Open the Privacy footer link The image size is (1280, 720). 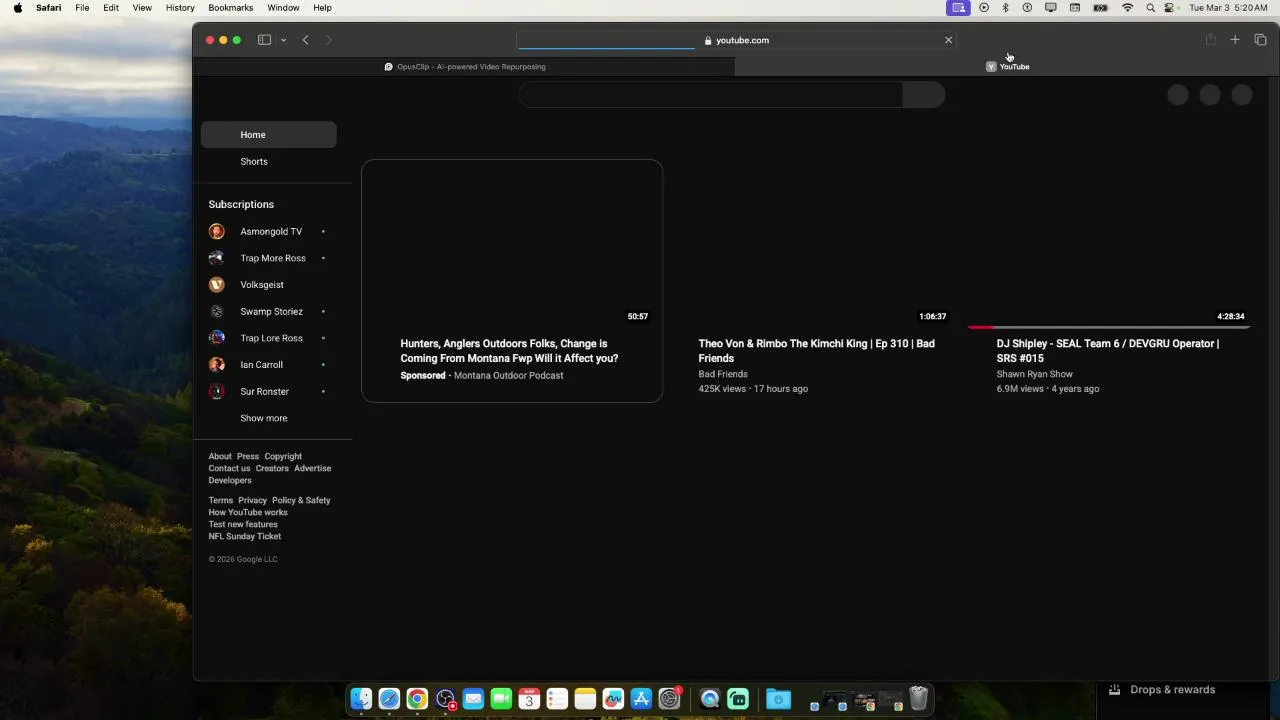click(252, 500)
